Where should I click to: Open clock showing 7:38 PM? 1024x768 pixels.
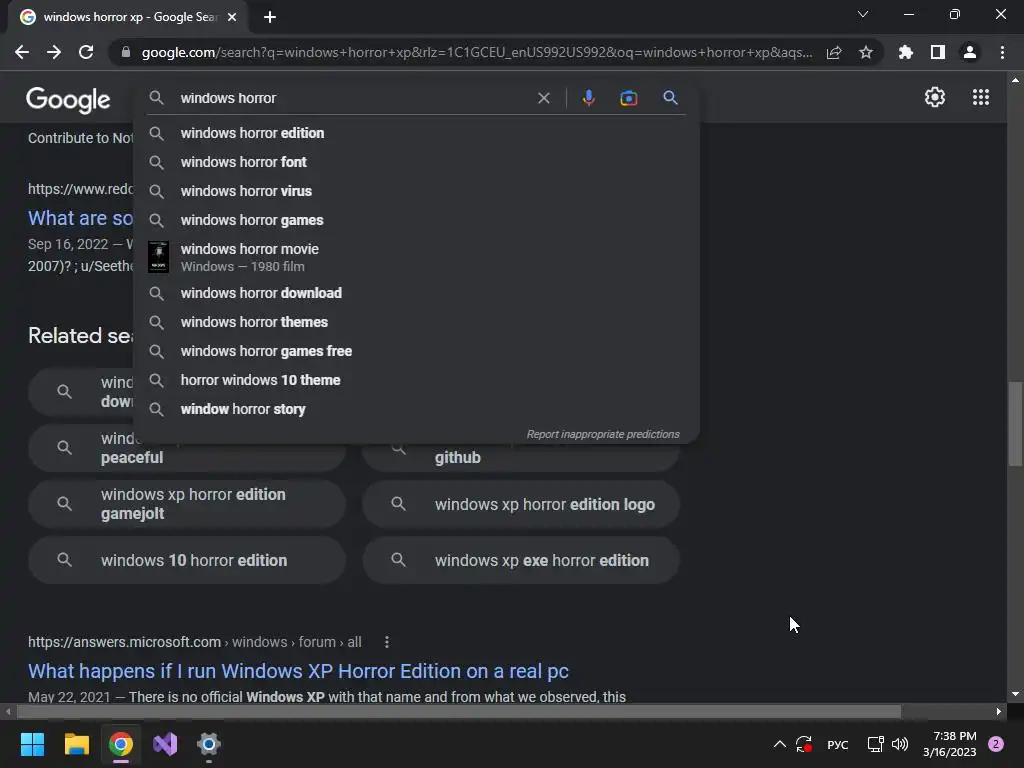950,744
